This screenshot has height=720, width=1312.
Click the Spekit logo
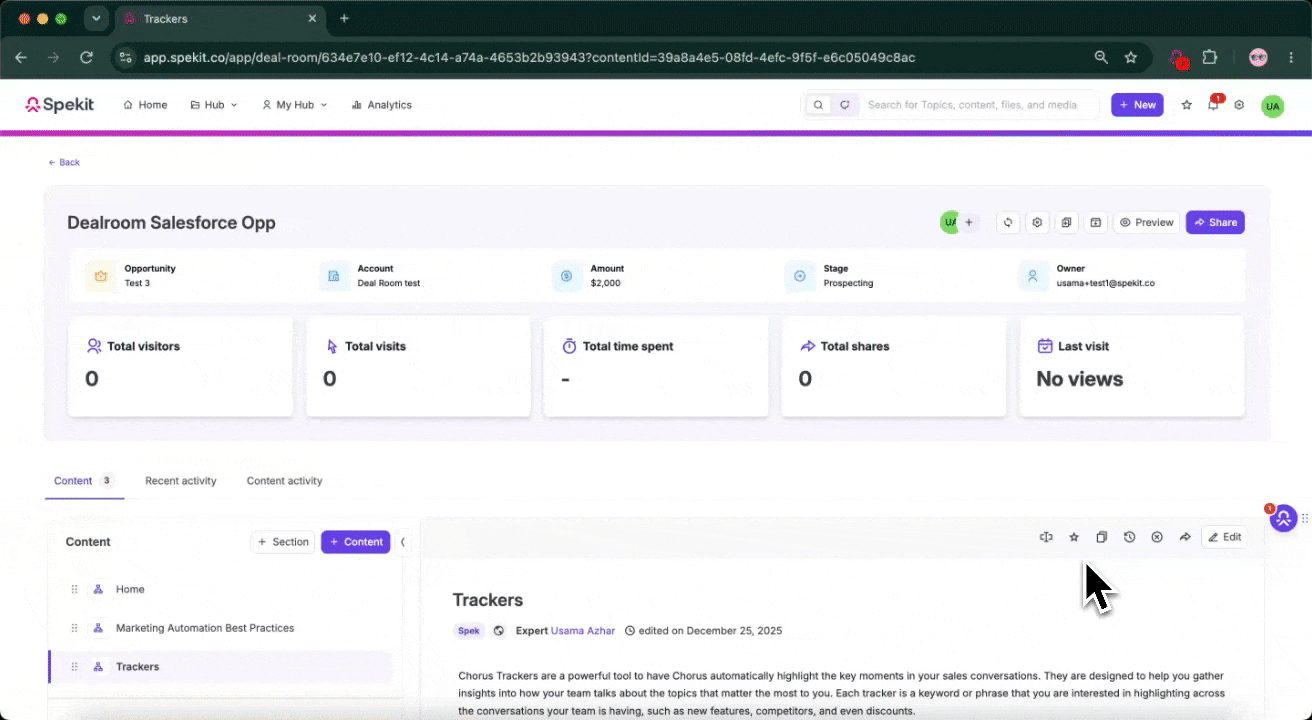[x=60, y=104]
